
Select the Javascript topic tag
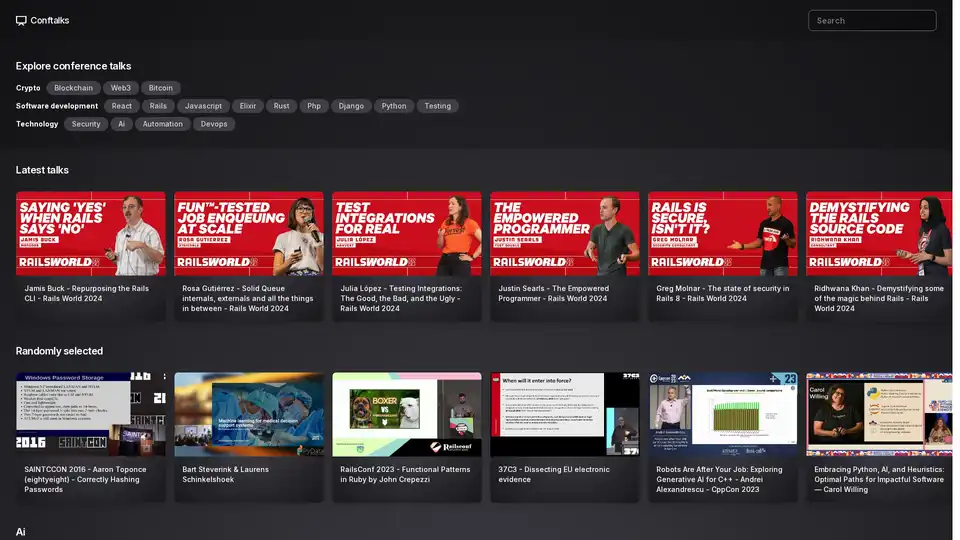point(203,106)
